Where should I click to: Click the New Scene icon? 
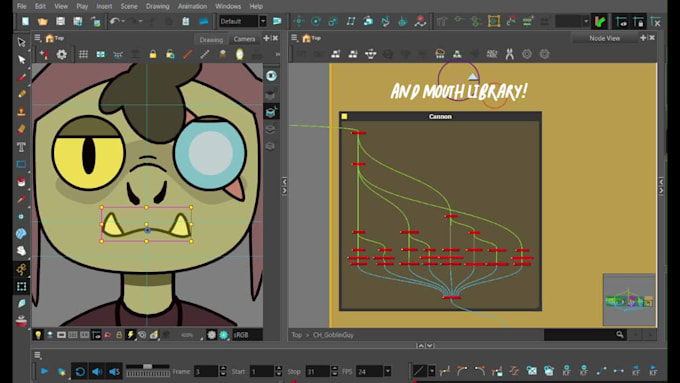25,21
